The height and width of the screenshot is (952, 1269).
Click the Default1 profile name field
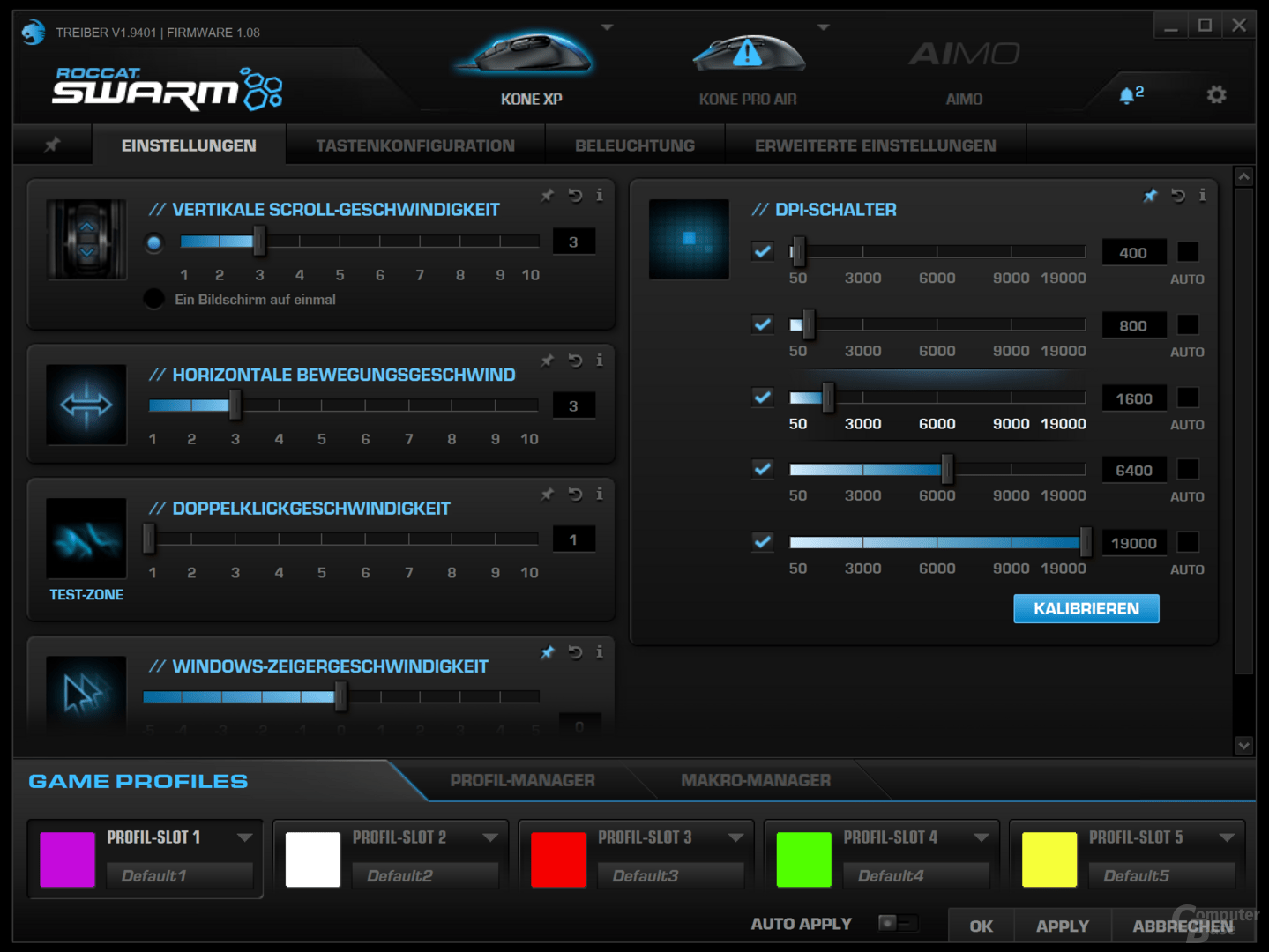180,875
